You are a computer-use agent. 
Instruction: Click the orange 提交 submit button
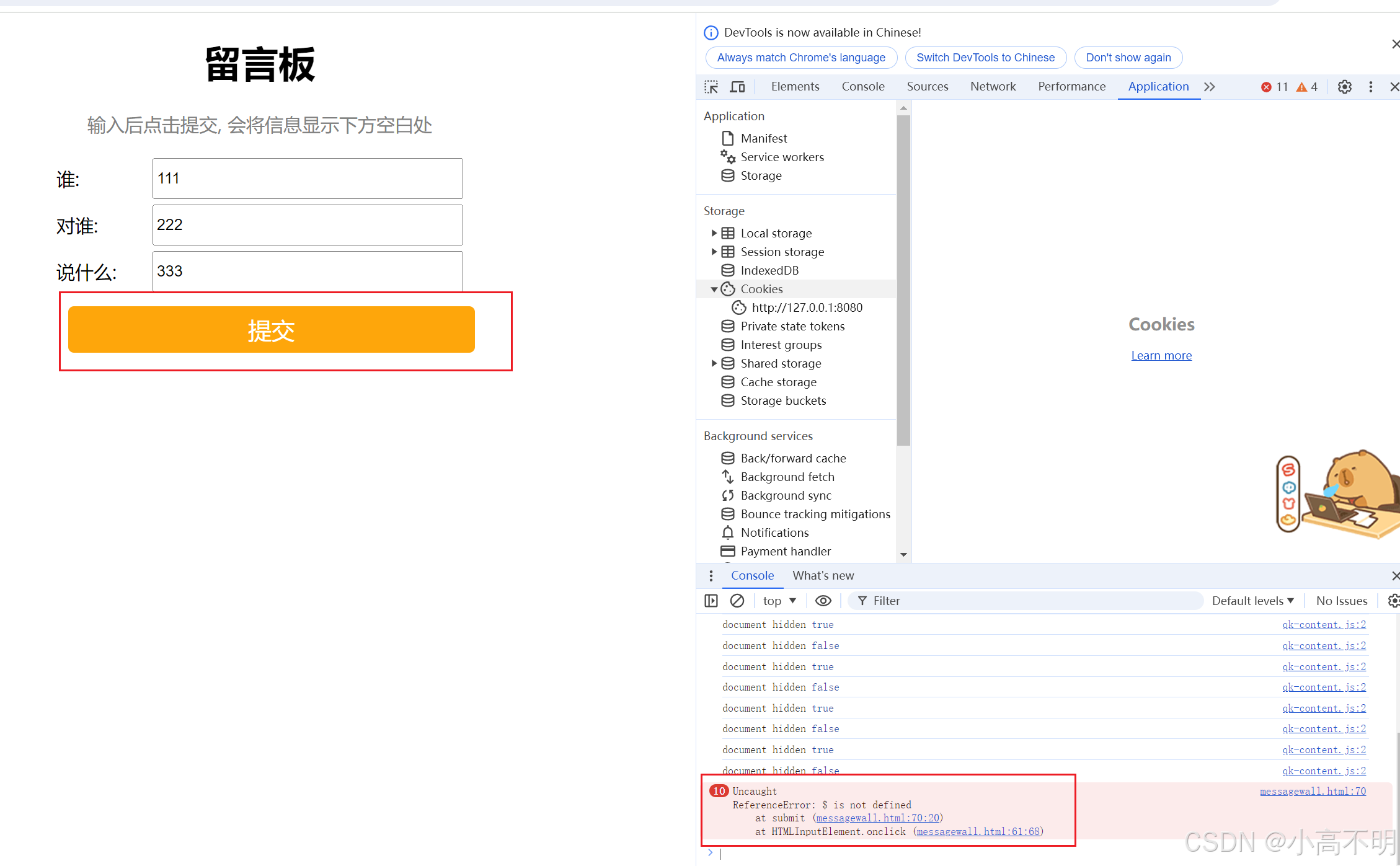[272, 330]
